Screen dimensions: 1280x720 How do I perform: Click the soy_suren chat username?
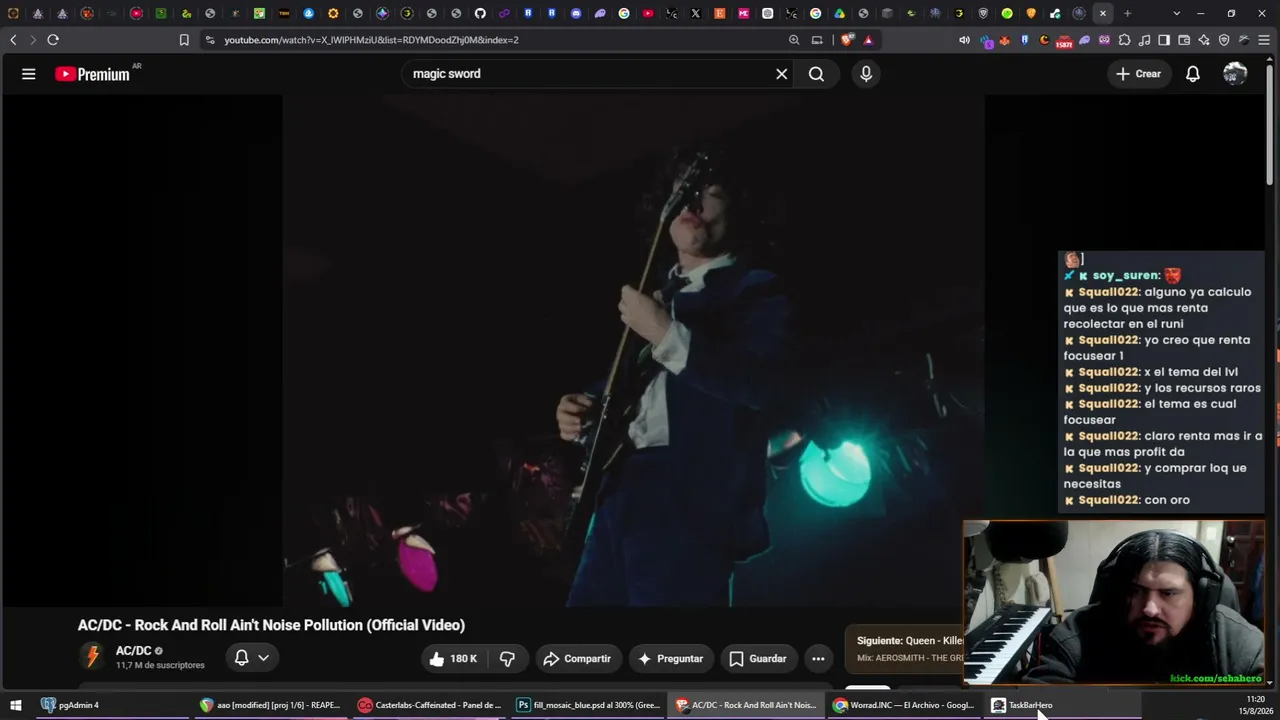click(x=1126, y=276)
